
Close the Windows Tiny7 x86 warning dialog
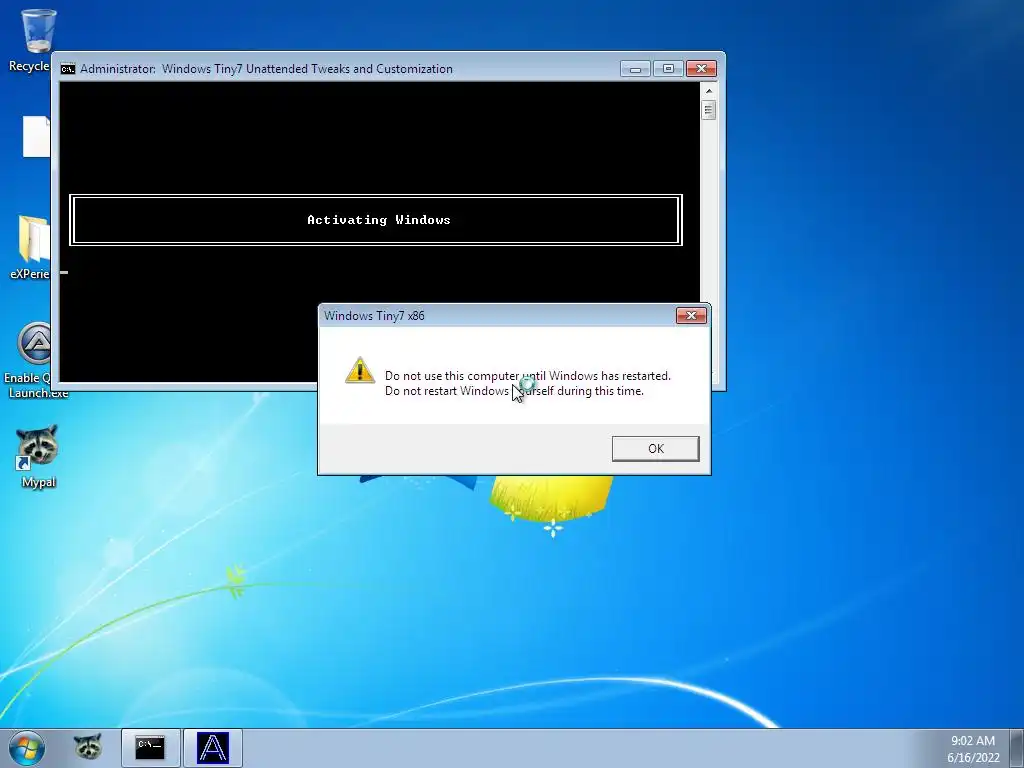(x=691, y=315)
